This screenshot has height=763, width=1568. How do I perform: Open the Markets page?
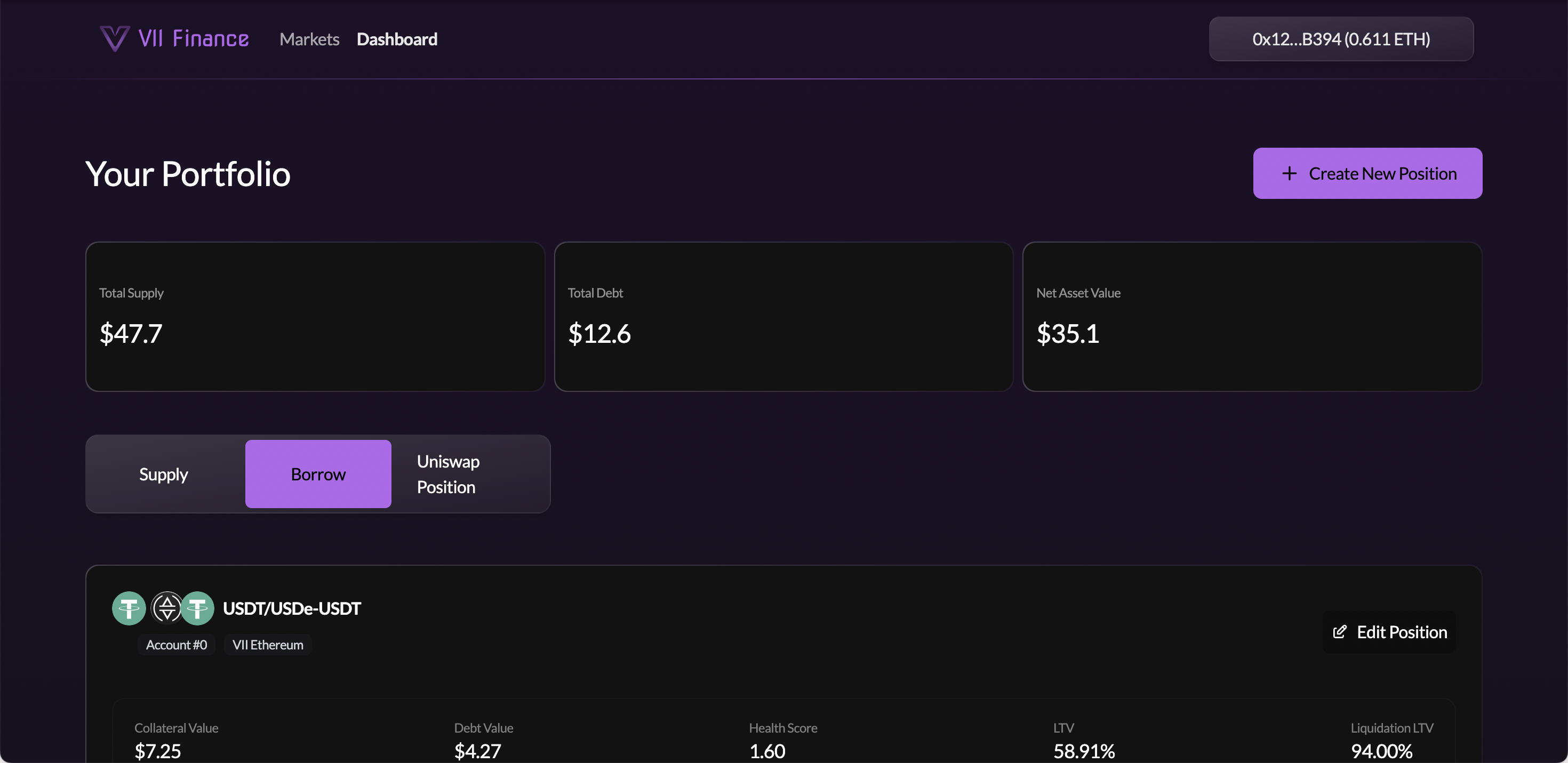point(309,39)
